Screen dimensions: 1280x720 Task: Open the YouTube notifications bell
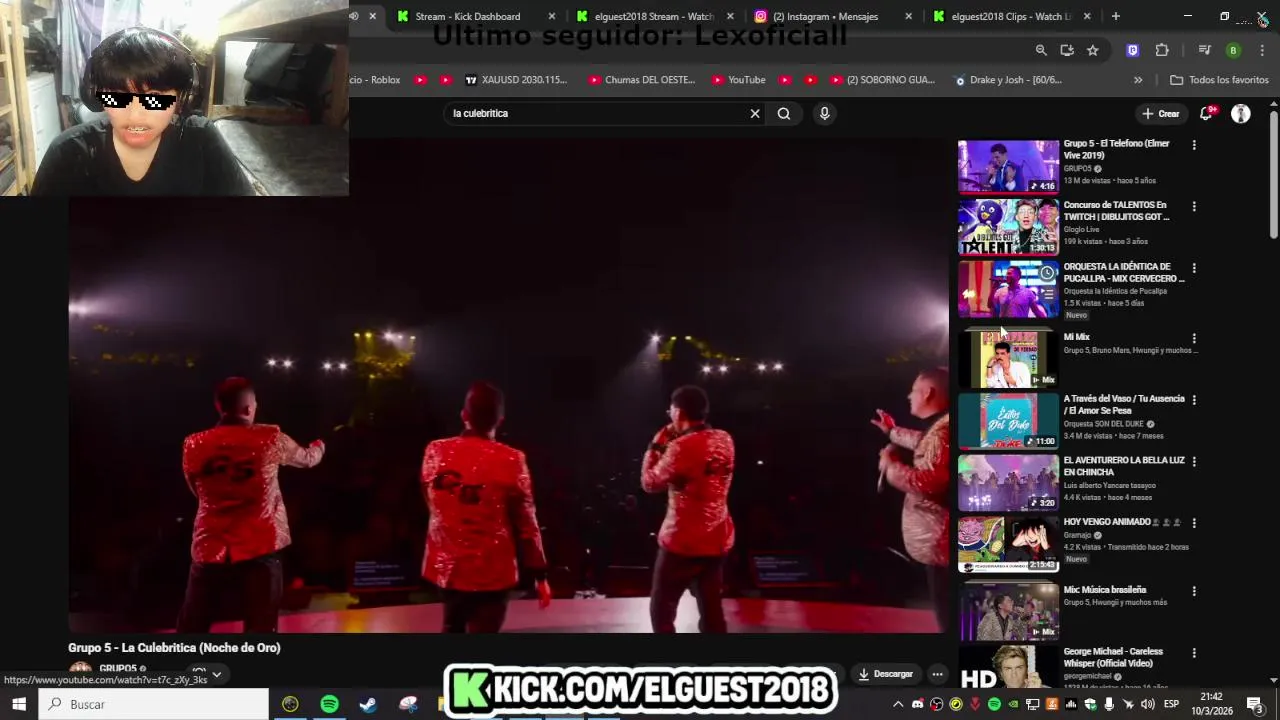click(1207, 113)
